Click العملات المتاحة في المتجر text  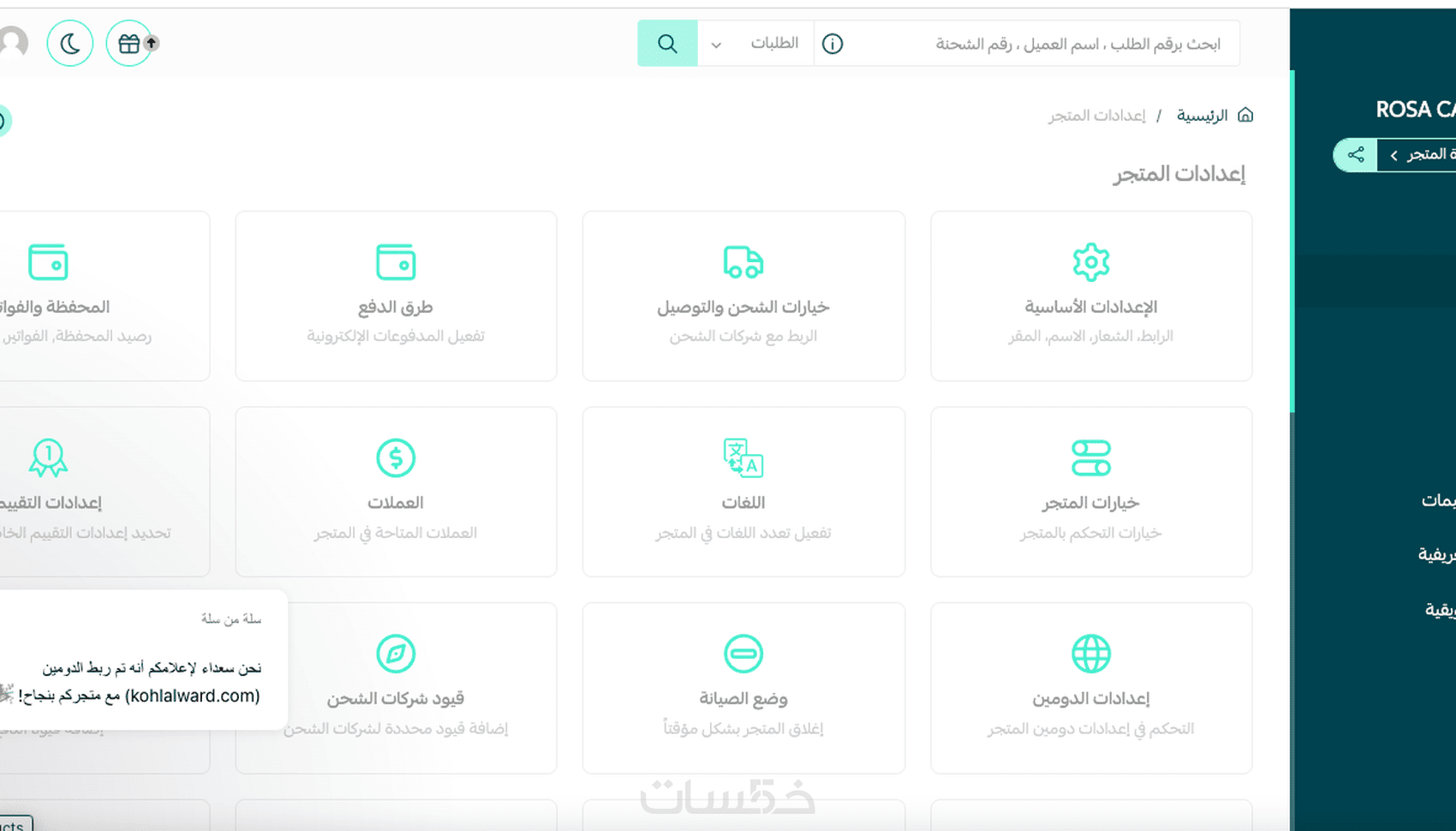[396, 533]
